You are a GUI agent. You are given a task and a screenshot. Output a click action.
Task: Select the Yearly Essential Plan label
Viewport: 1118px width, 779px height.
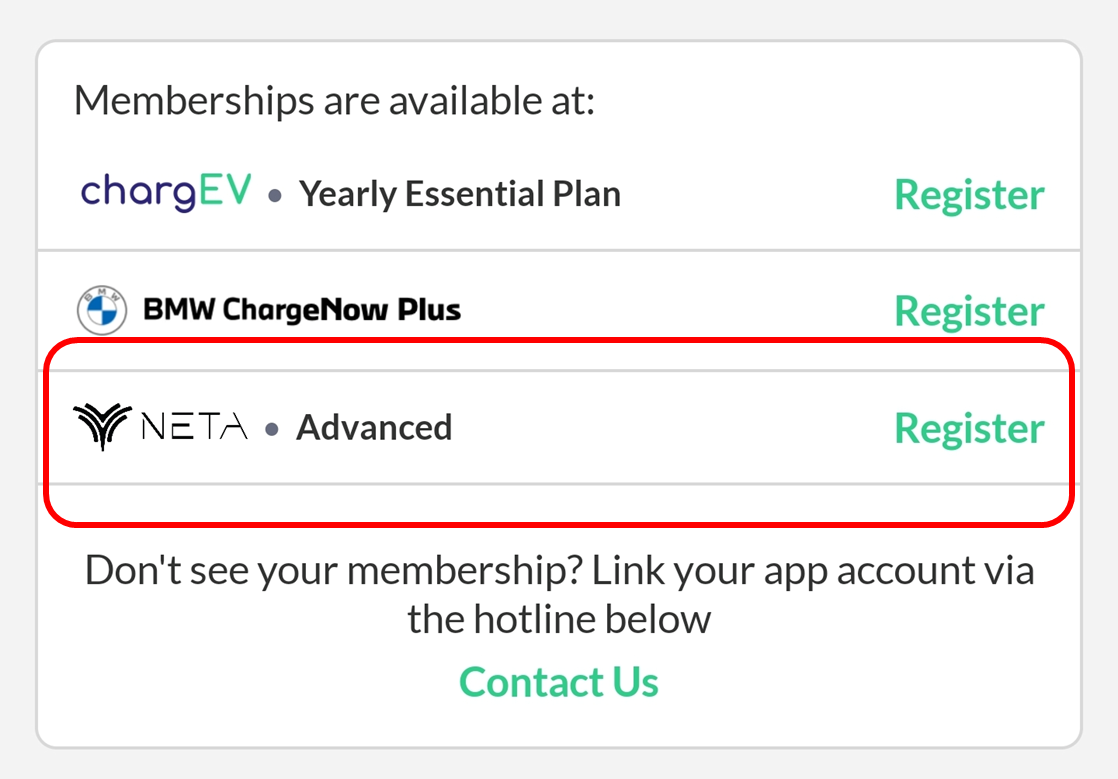pos(460,194)
